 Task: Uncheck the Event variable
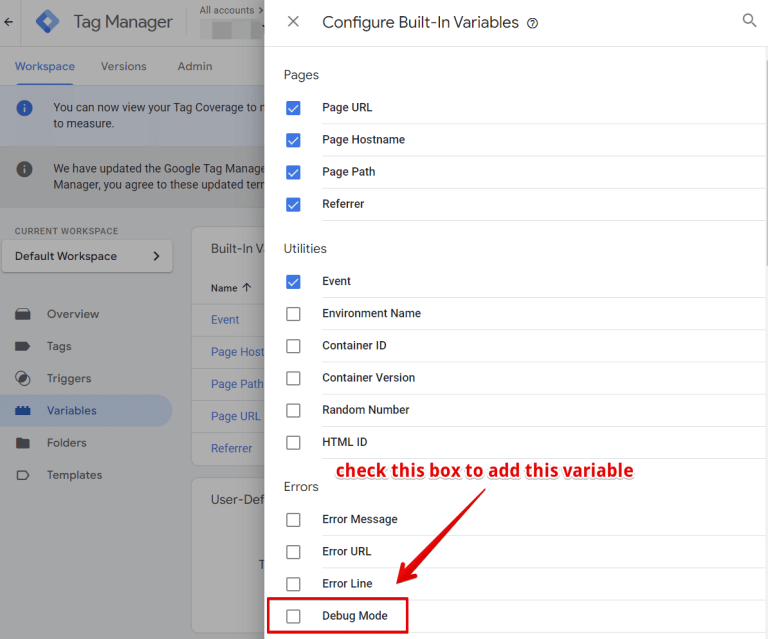(293, 282)
